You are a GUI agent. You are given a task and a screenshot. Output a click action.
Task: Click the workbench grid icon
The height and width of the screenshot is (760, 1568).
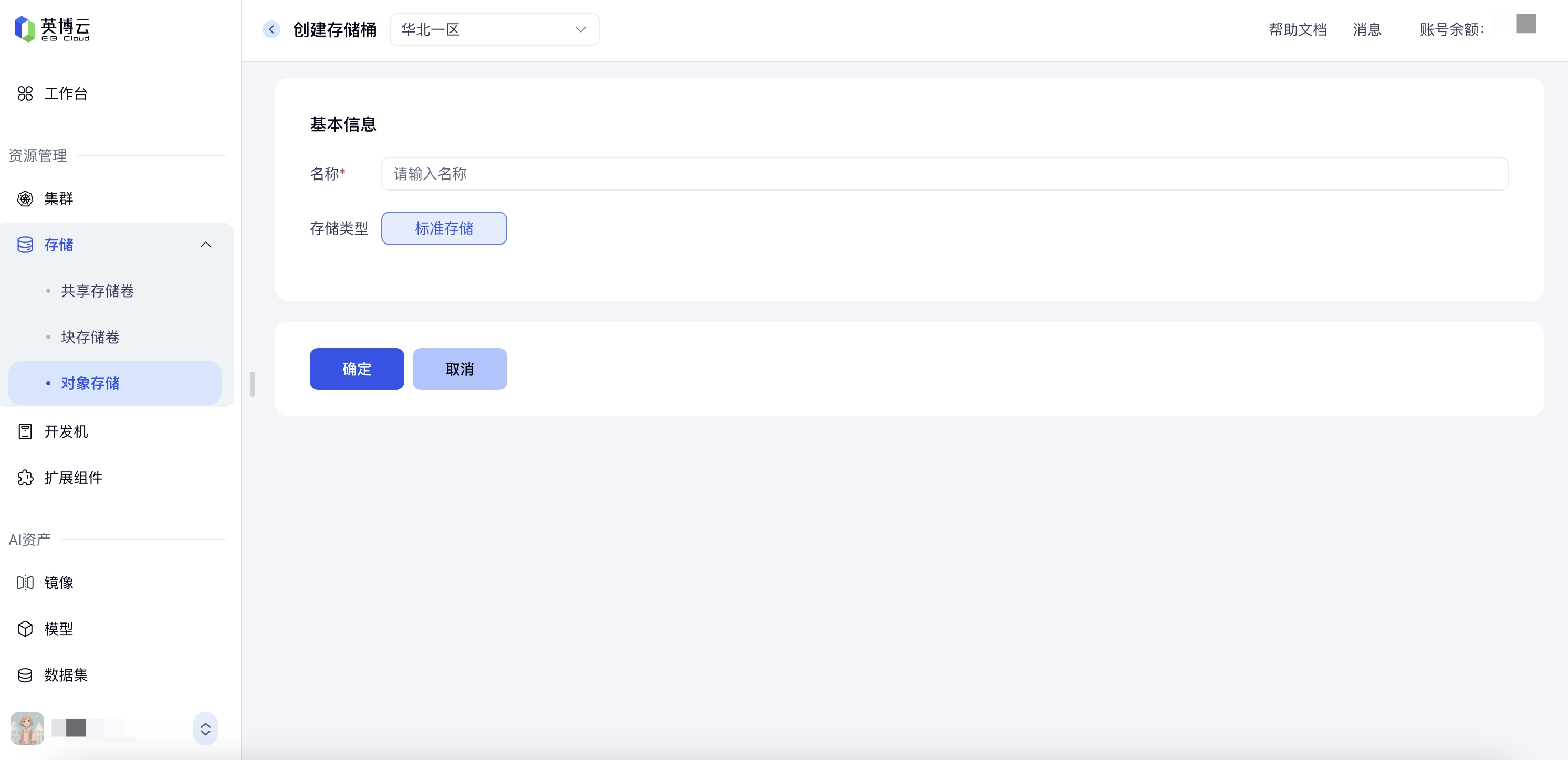point(25,94)
